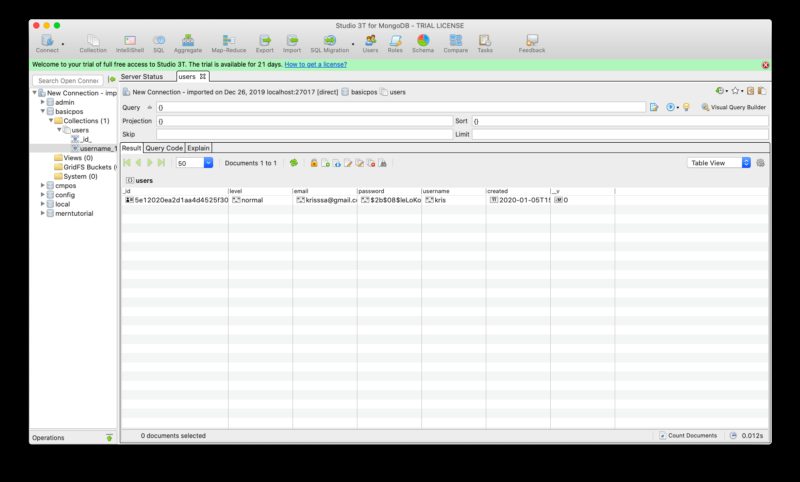Select the normal level cell

260,200
